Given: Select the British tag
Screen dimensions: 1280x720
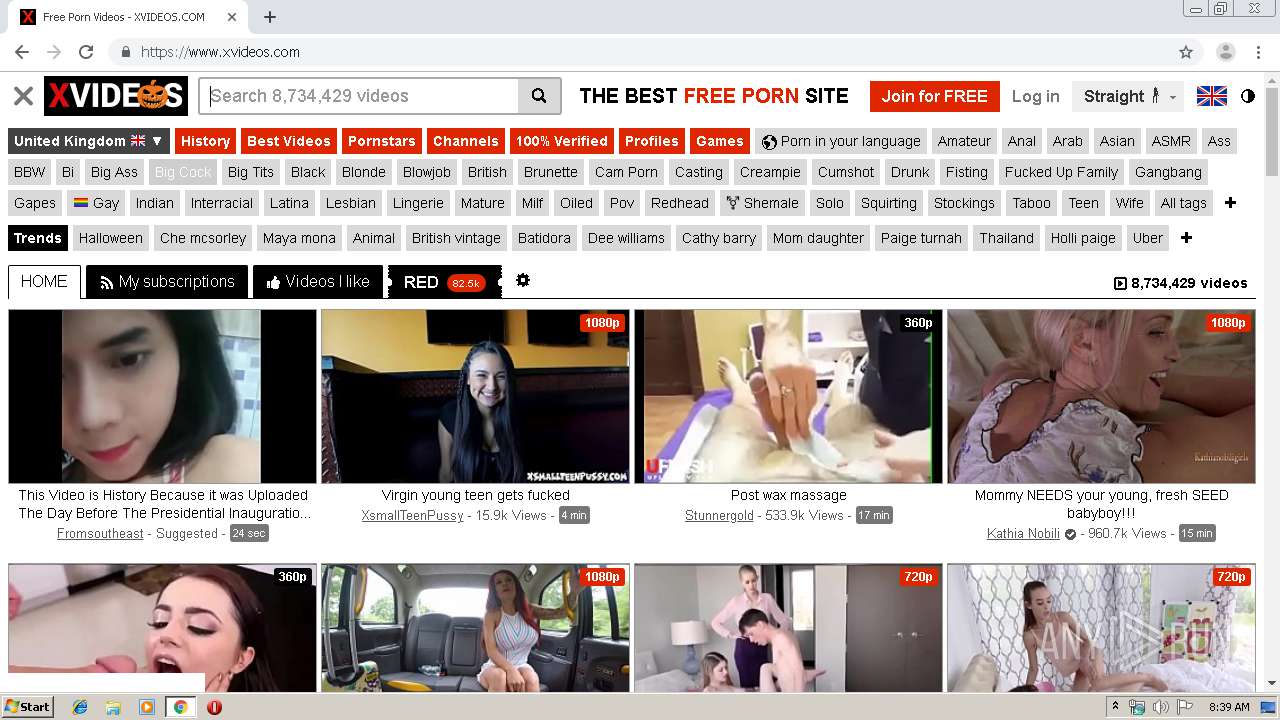Looking at the screenshot, I should tap(487, 172).
